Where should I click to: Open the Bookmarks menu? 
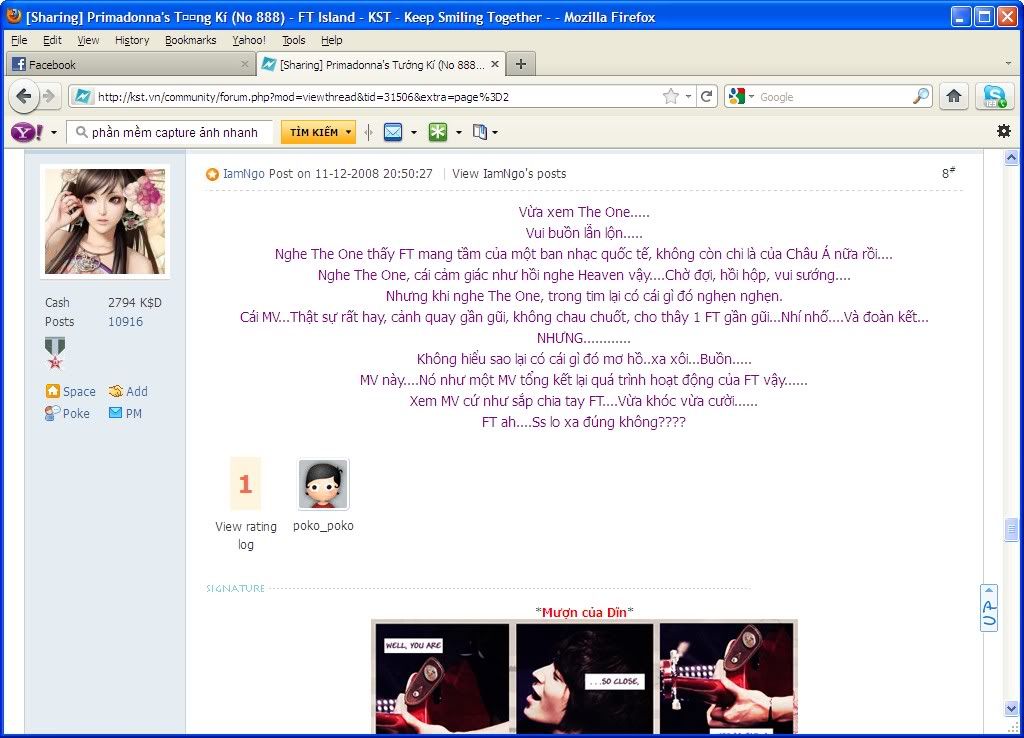pyautogui.click(x=191, y=40)
